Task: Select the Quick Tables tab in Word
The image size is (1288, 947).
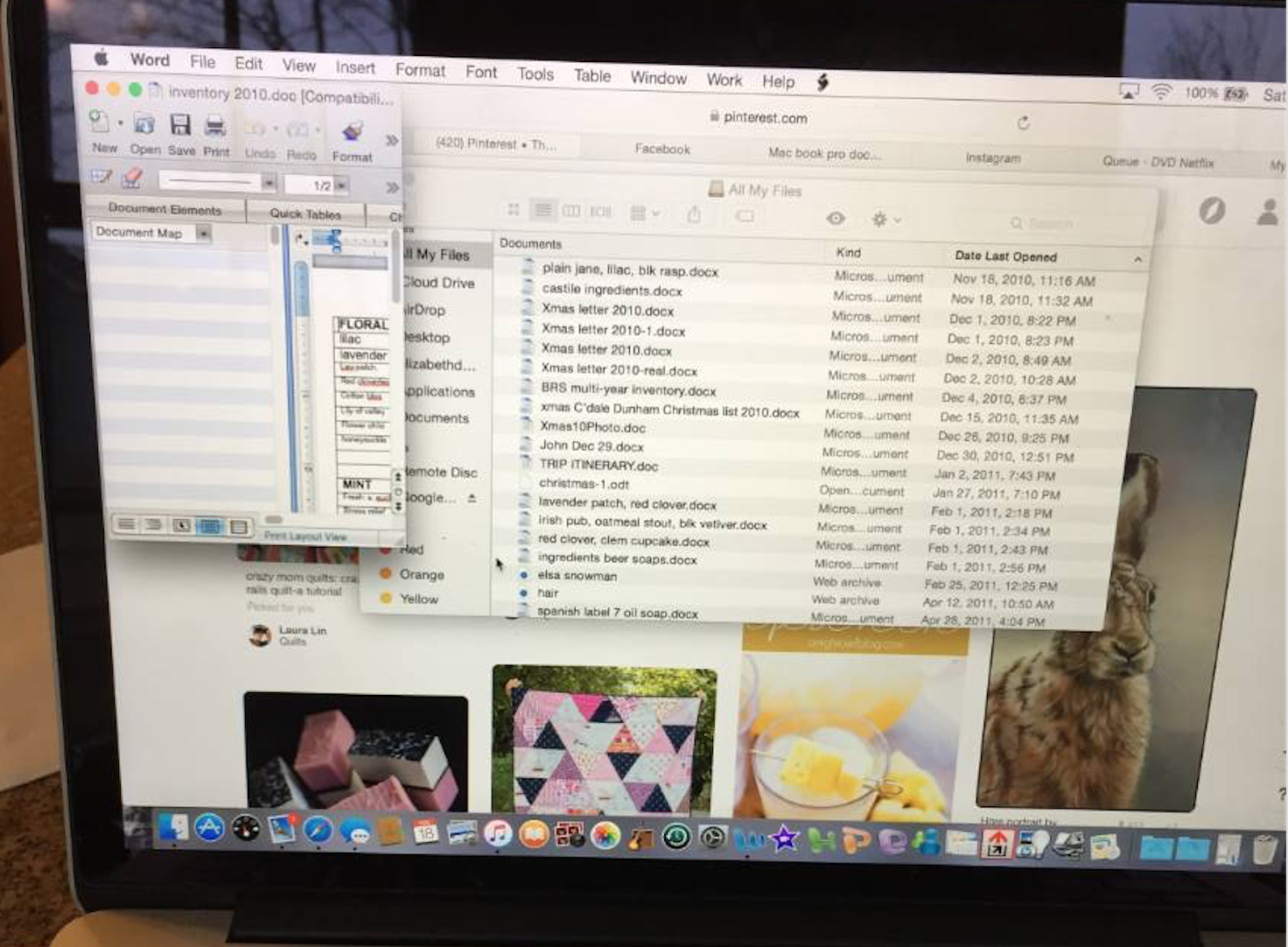Action: pos(305,214)
